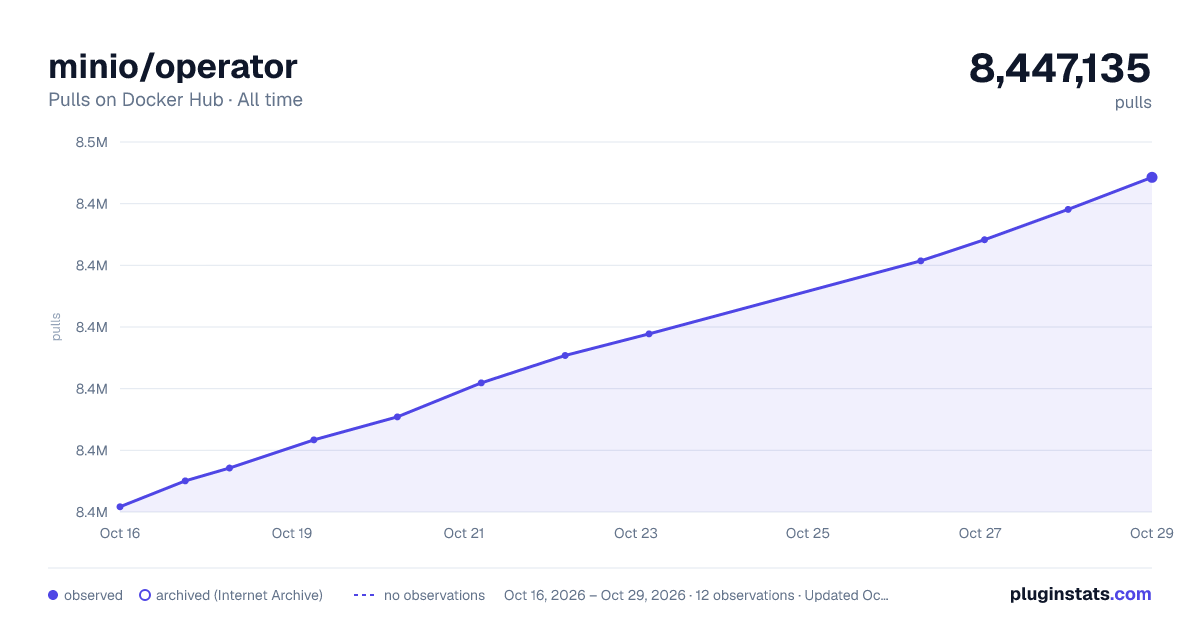
Task: Click the Oct 21 x-axis label
Action: [x=464, y=533]
